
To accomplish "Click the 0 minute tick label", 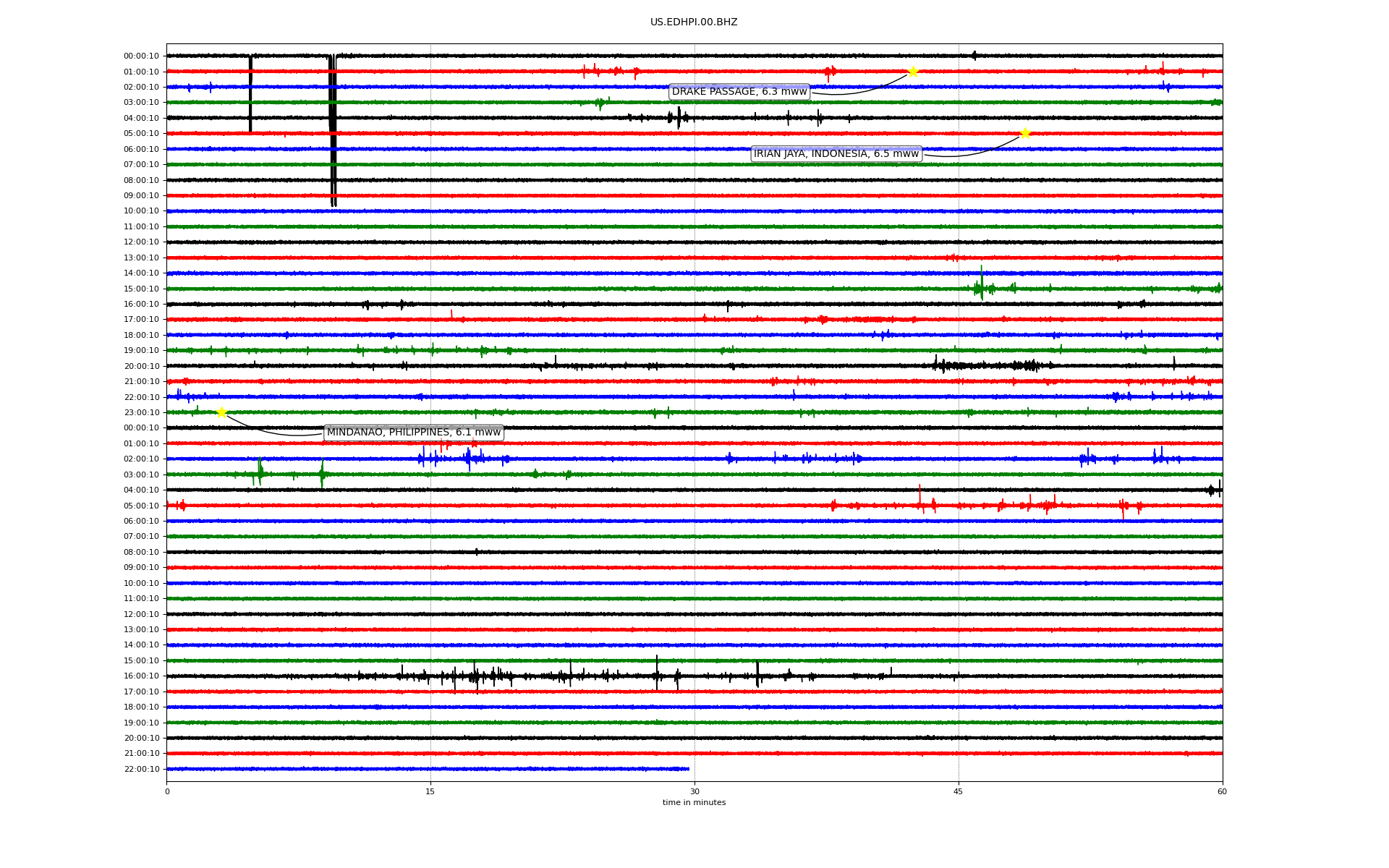I will click(167, 791).
